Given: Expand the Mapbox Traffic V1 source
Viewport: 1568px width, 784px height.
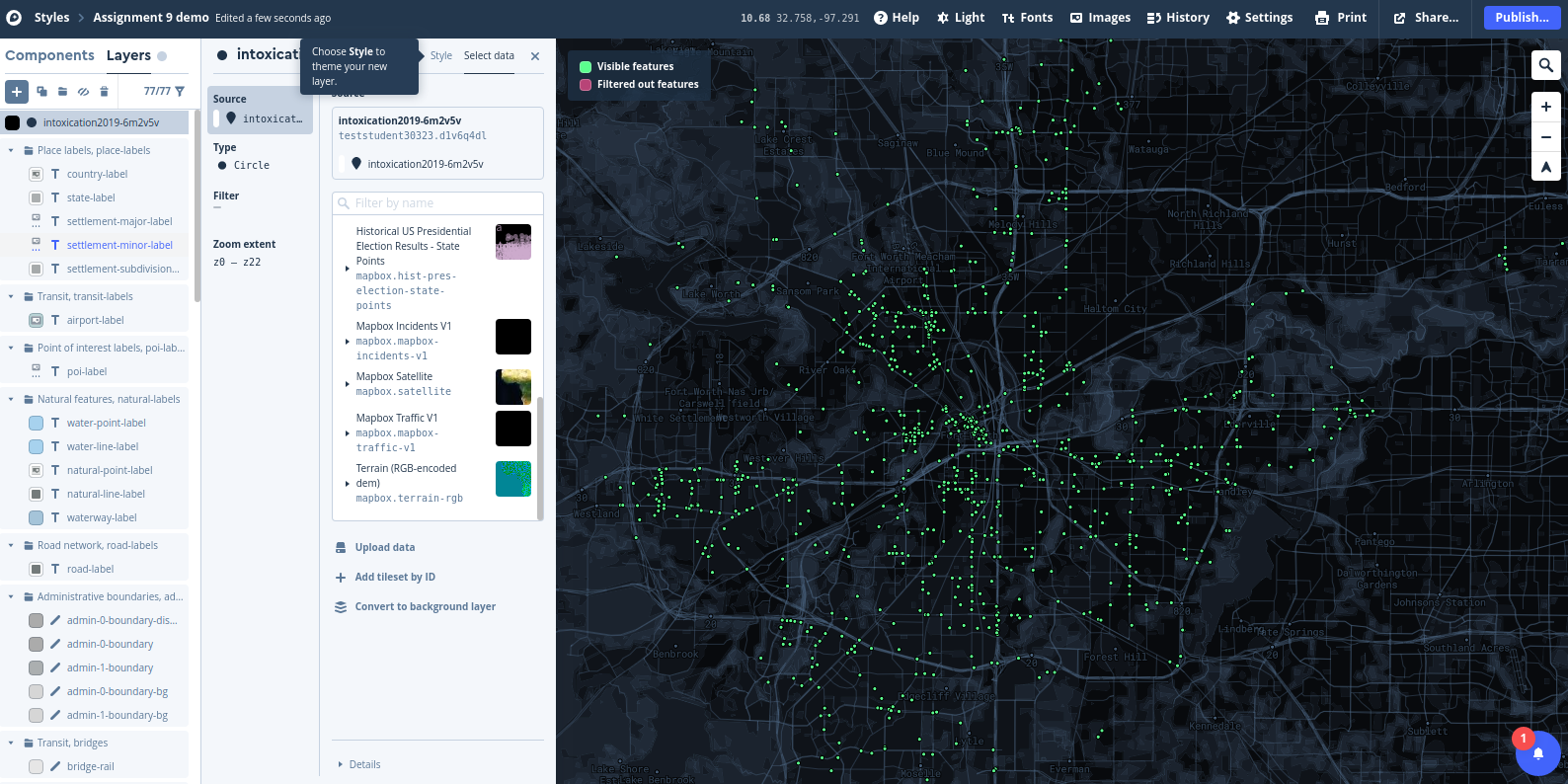Looking at the screenshot, I should click(347, 433).
